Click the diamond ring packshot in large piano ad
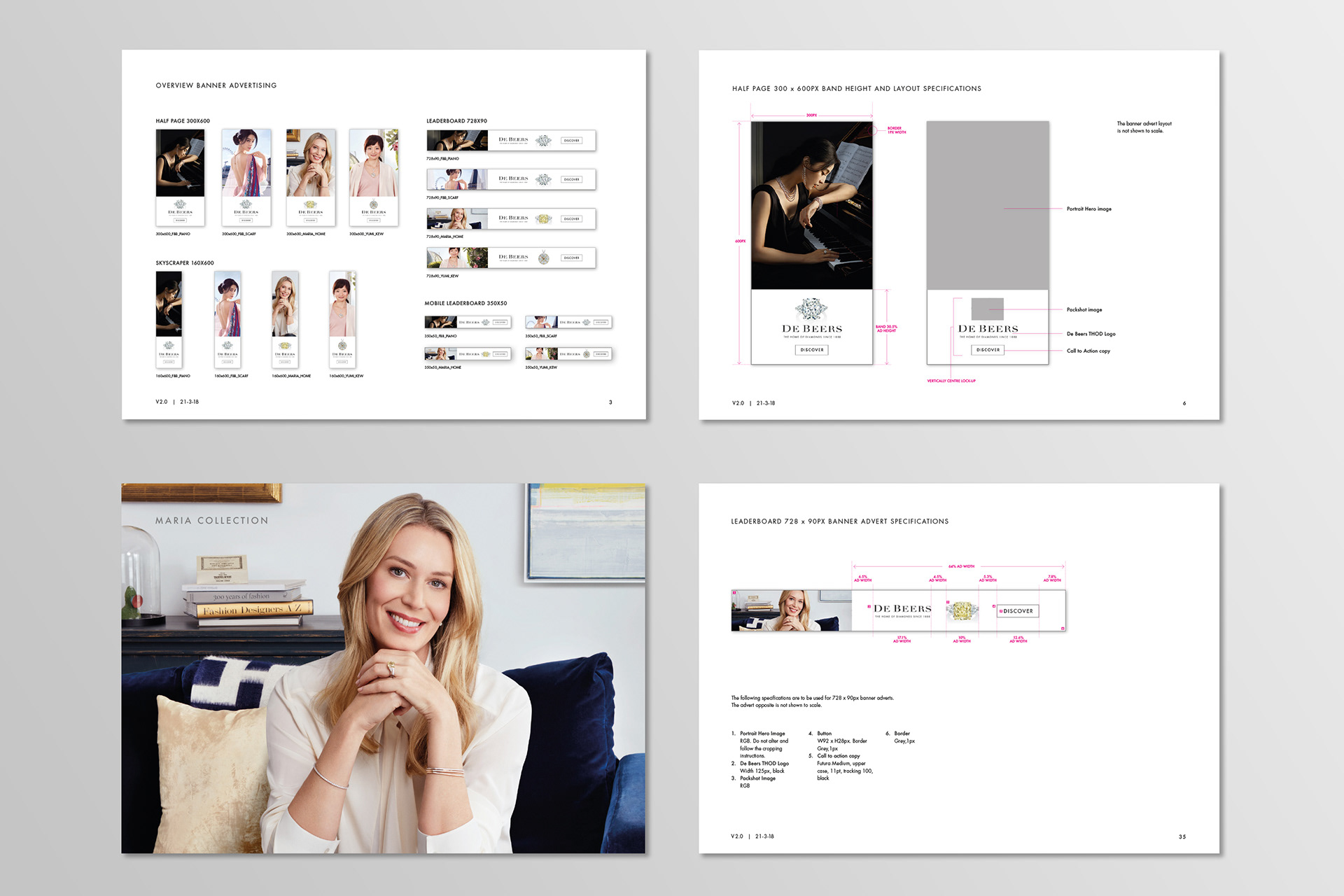 click(811, 309)
